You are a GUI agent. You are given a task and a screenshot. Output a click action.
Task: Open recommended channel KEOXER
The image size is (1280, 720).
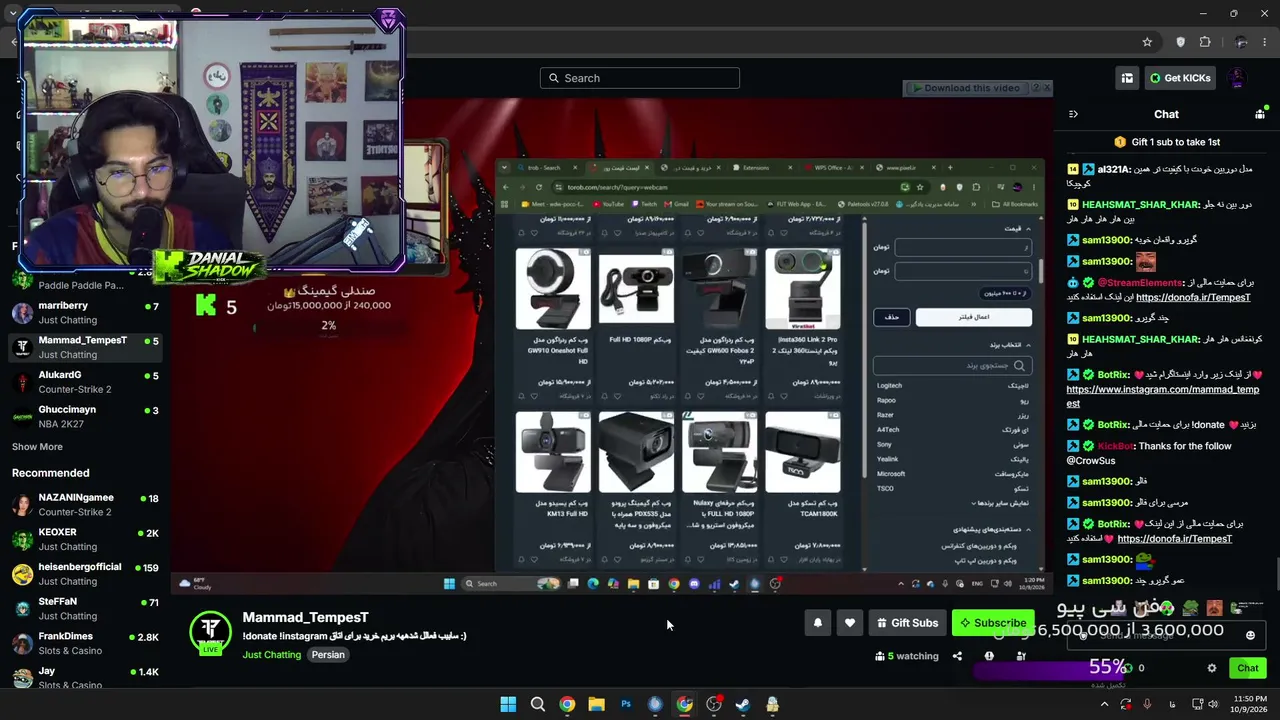pyautogui.click(x=84, y=539)
